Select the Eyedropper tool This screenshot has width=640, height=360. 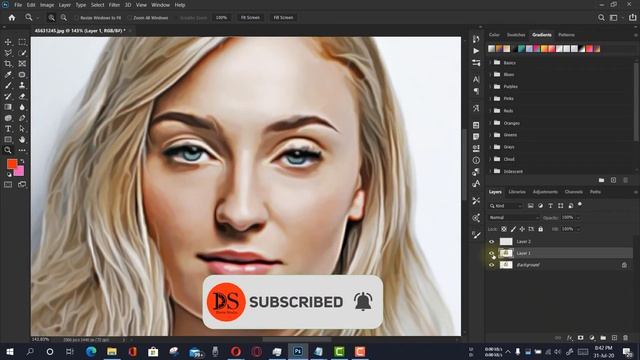(x=8, y=74)
